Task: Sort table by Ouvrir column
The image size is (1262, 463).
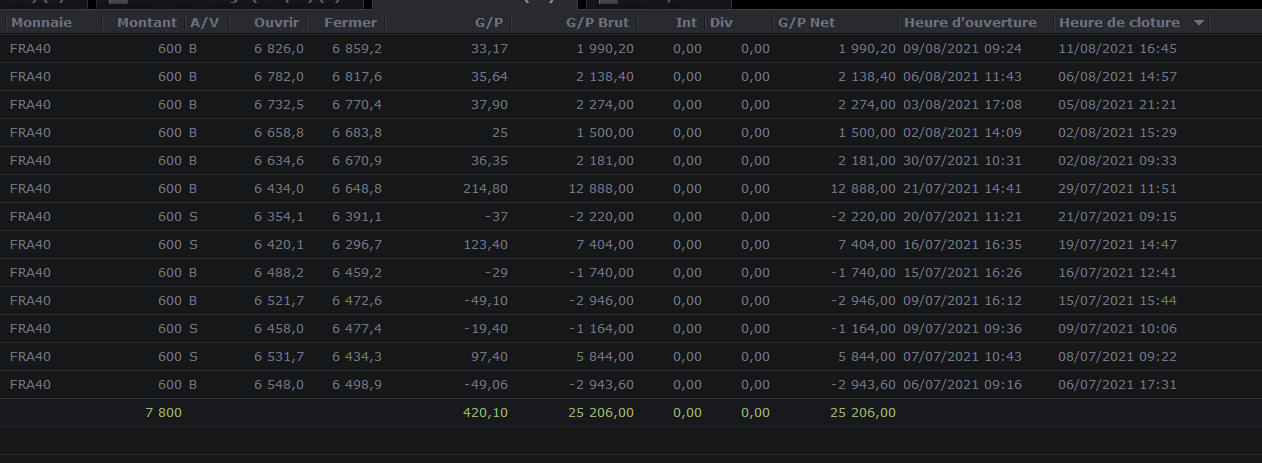Action: [x=278, y=22]
